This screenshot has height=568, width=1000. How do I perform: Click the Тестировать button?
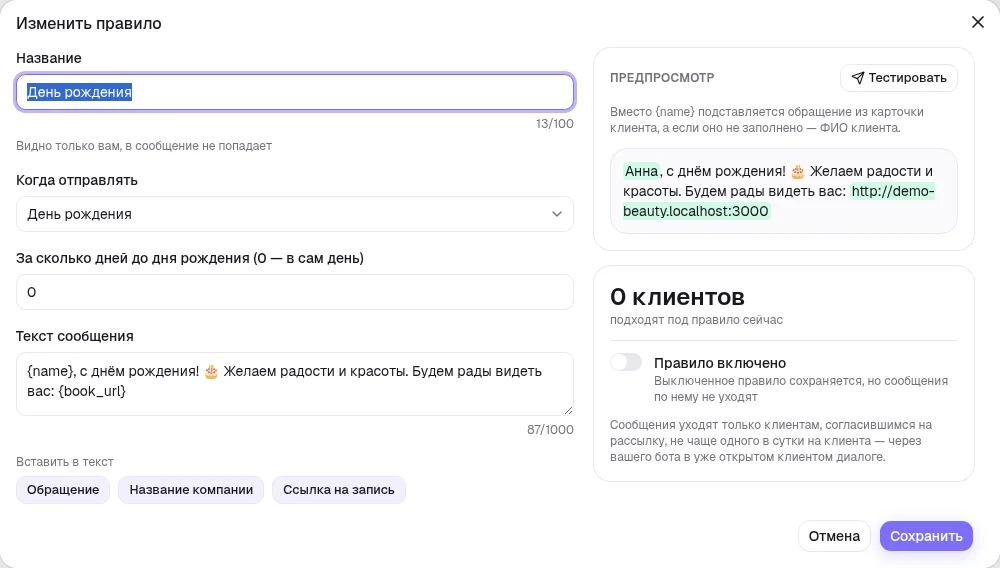click(899, 78)
